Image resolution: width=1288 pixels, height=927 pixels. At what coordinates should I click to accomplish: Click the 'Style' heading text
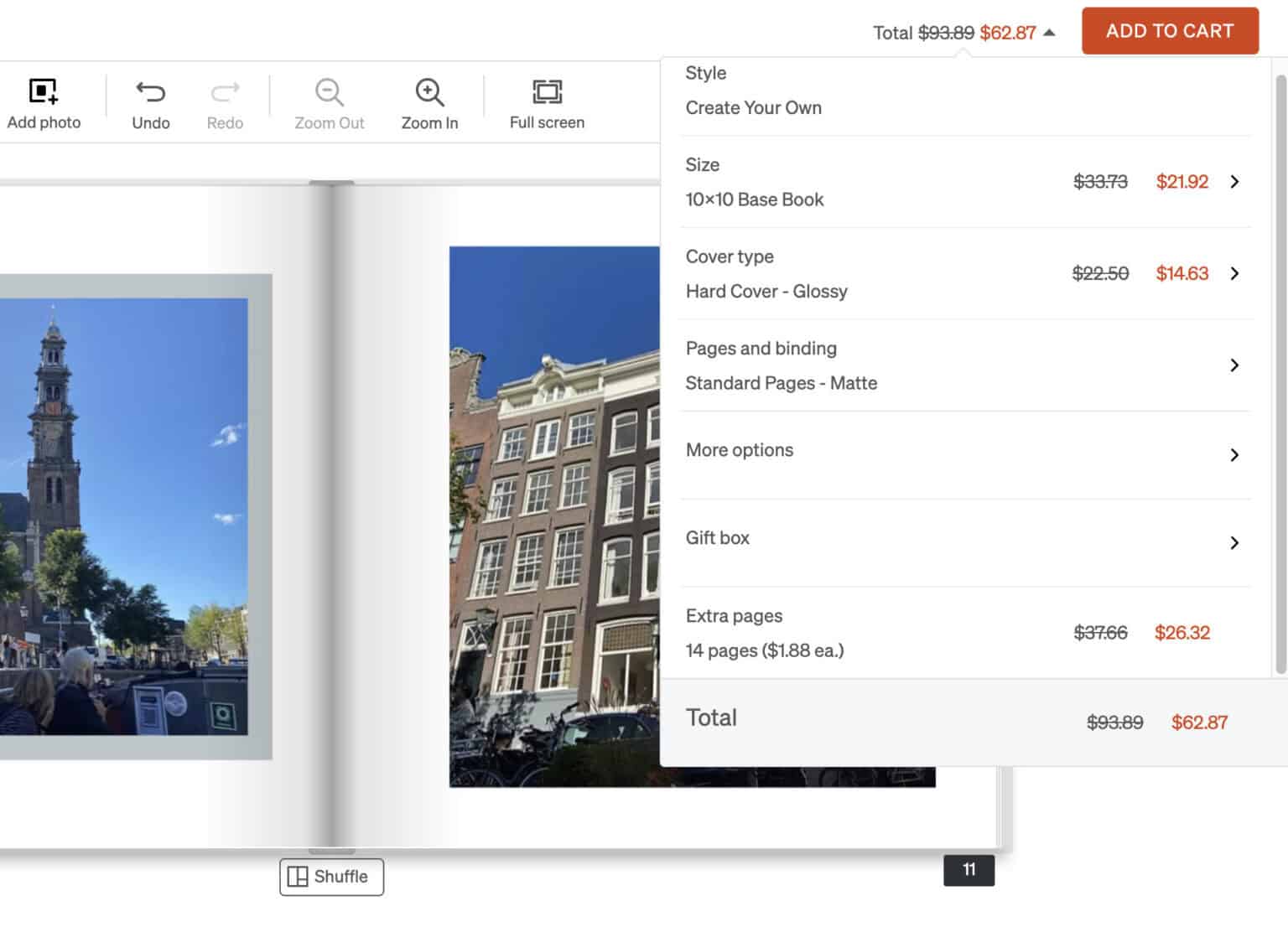point(706,73)
